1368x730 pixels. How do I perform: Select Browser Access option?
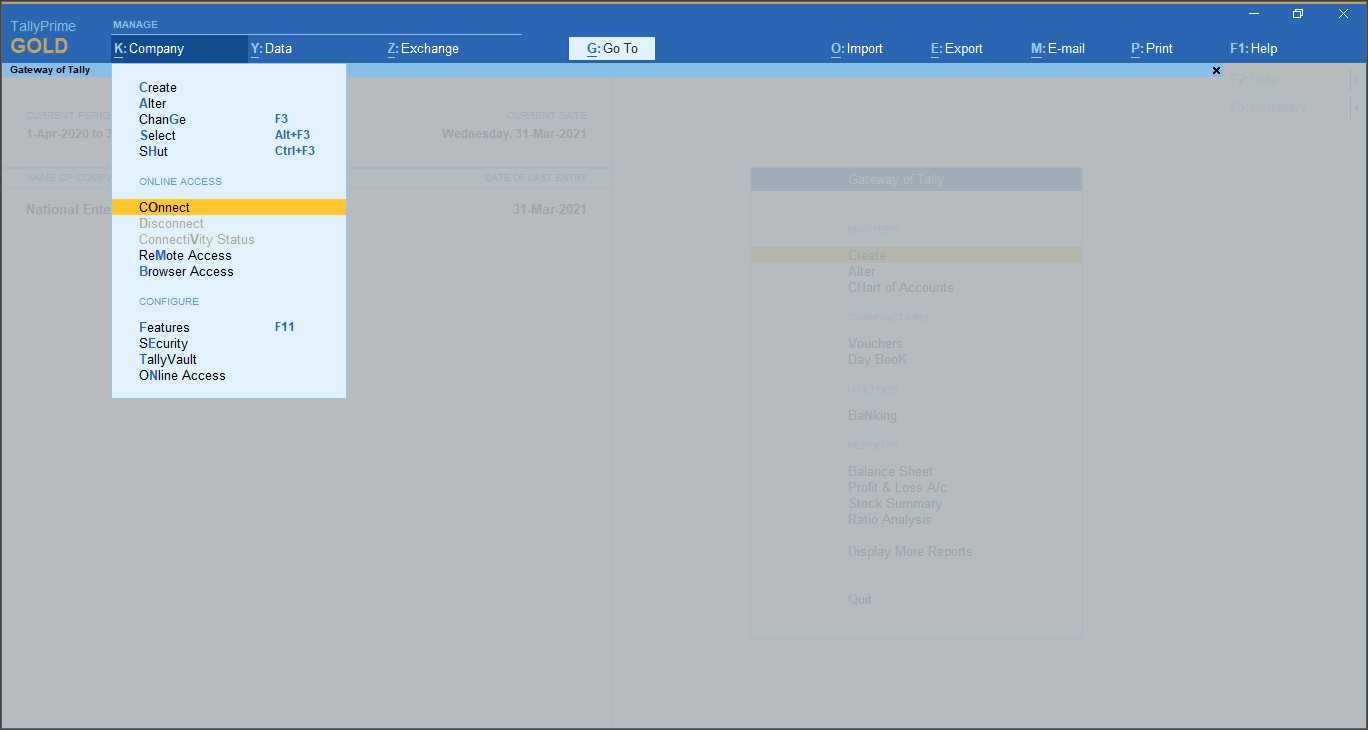[x=185, y=271]
